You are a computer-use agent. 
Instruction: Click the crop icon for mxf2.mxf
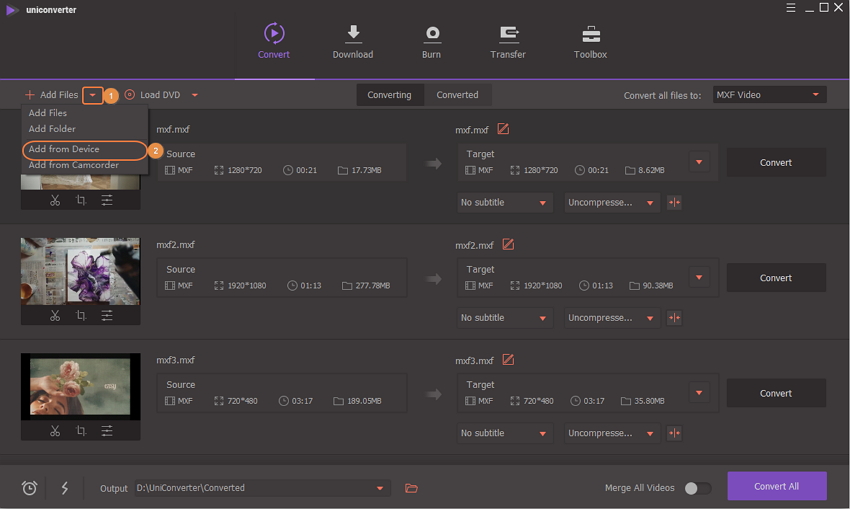click(81, 315)
